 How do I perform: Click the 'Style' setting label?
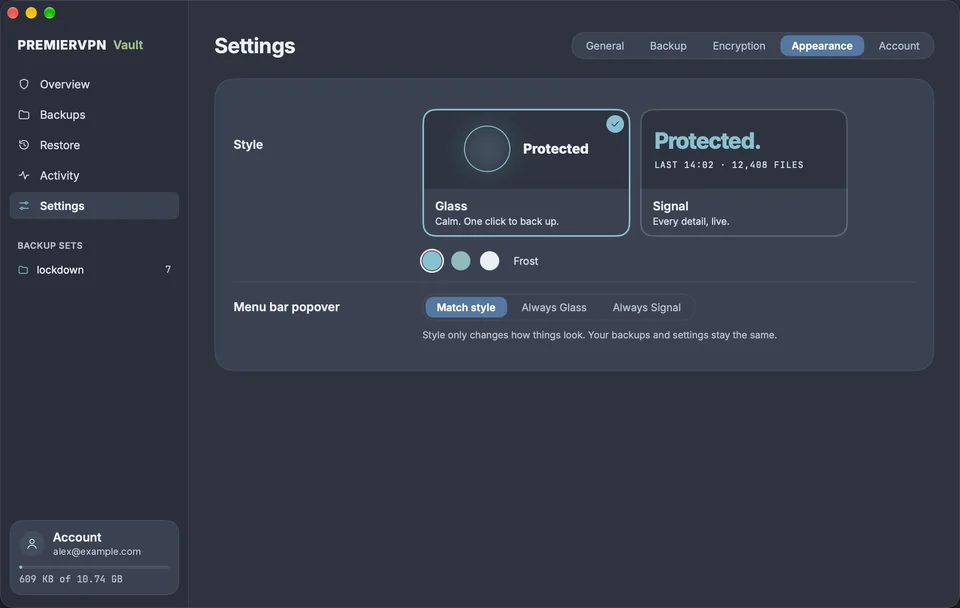pos(248,144)
